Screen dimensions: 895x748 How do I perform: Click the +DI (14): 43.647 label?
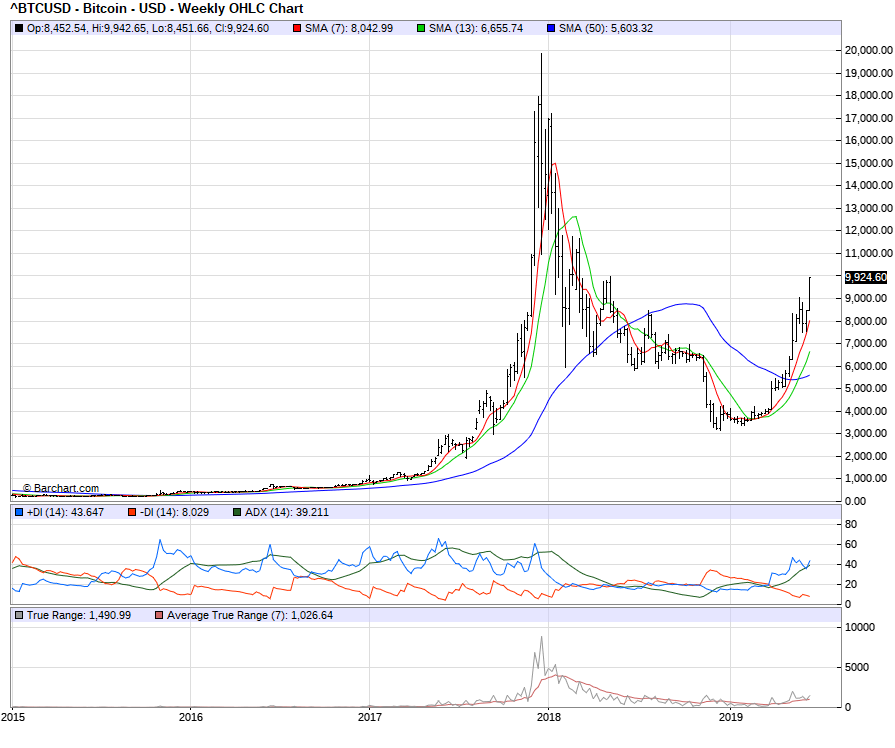coord(65,512)
